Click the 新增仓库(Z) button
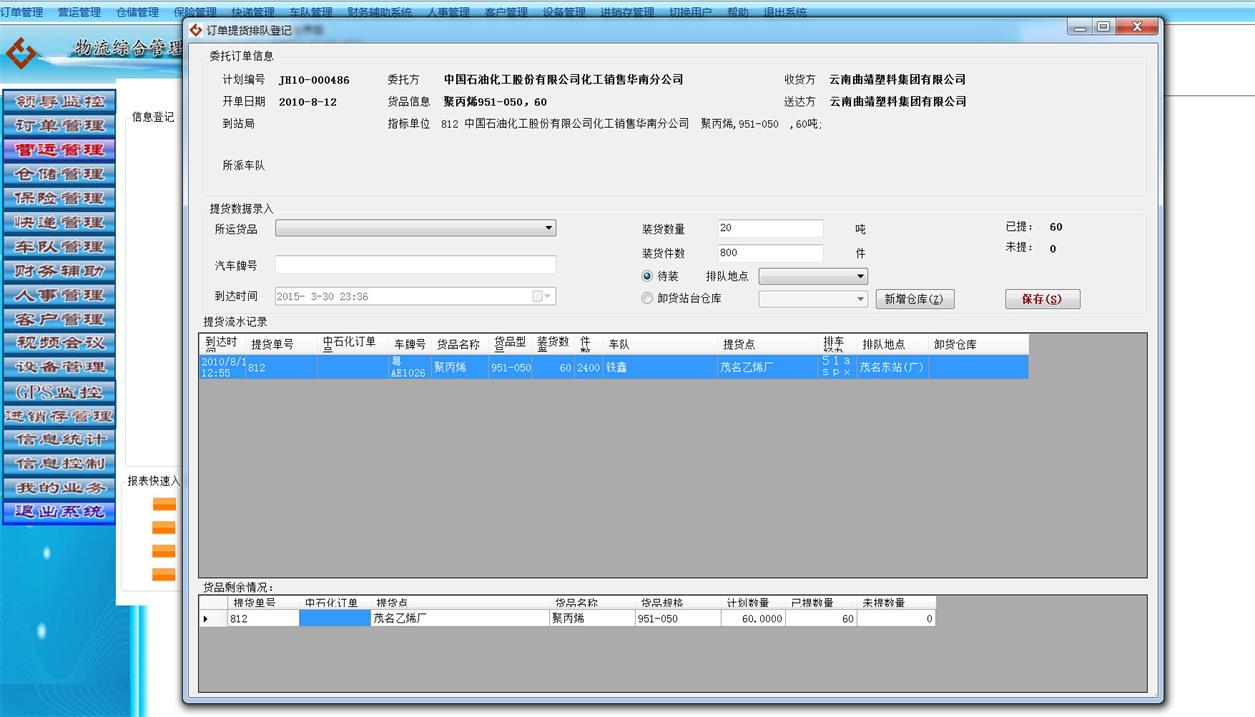Viewport: 1255px width, 717px height. 914,298
